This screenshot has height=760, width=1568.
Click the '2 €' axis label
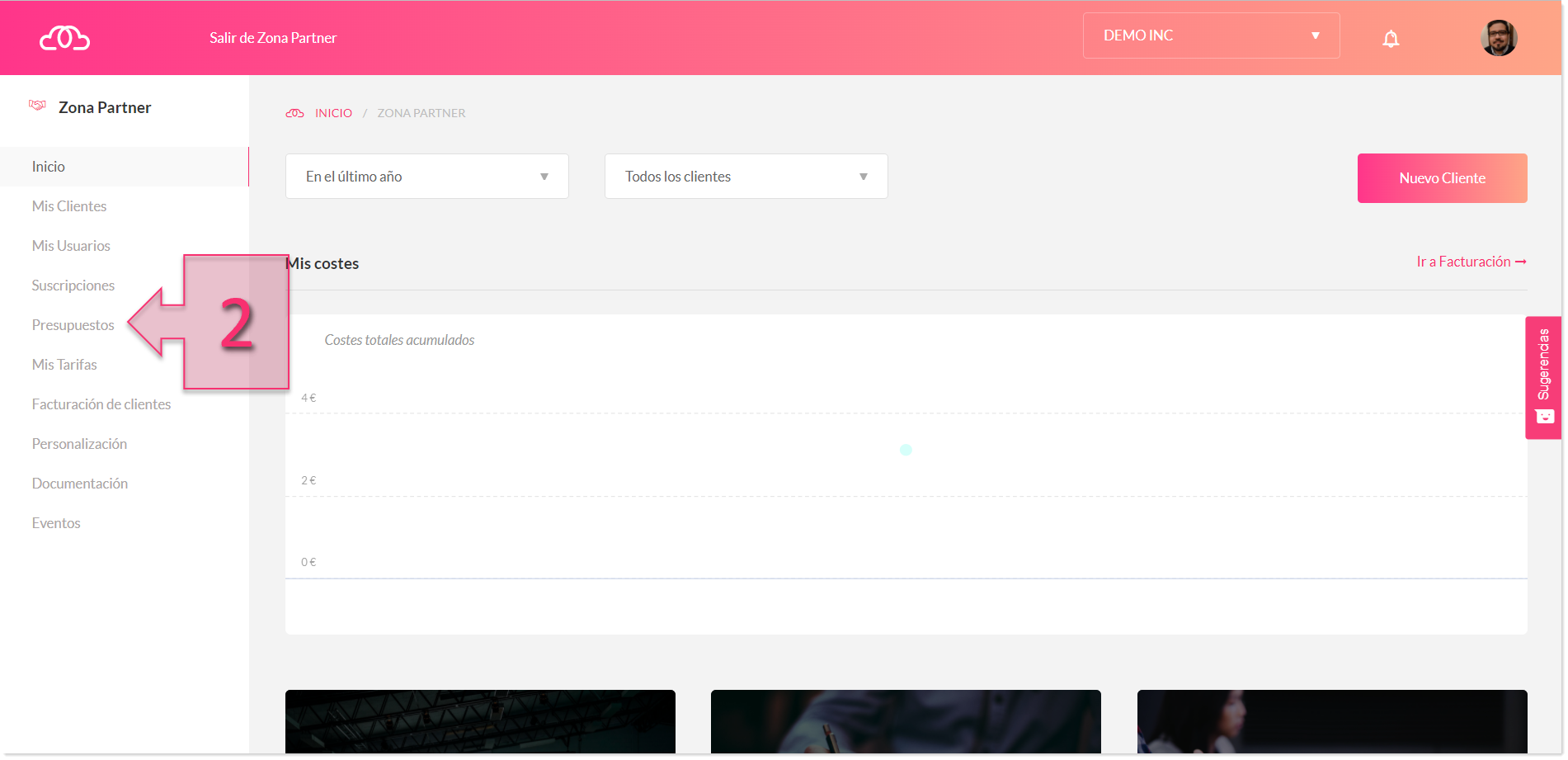point(308,480)
